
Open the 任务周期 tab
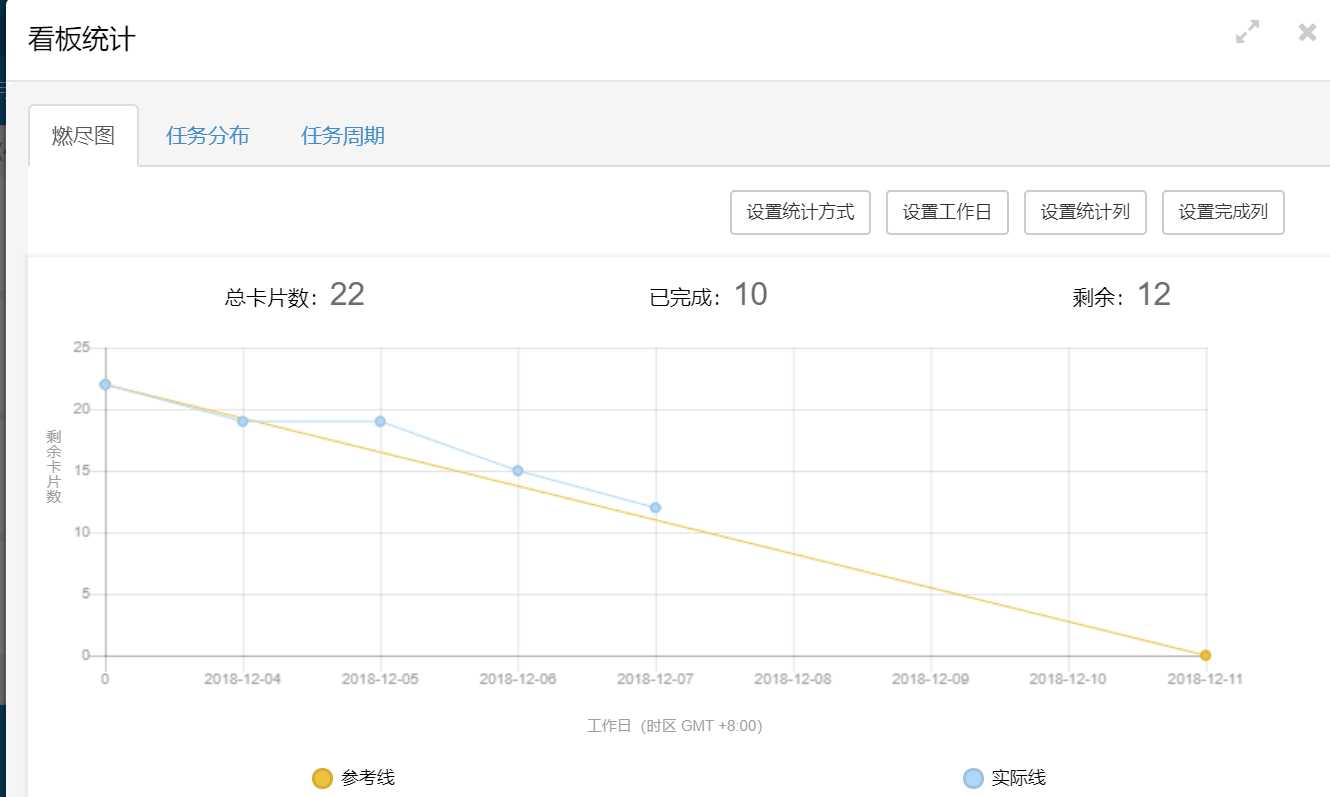click(x=343, y=136)
